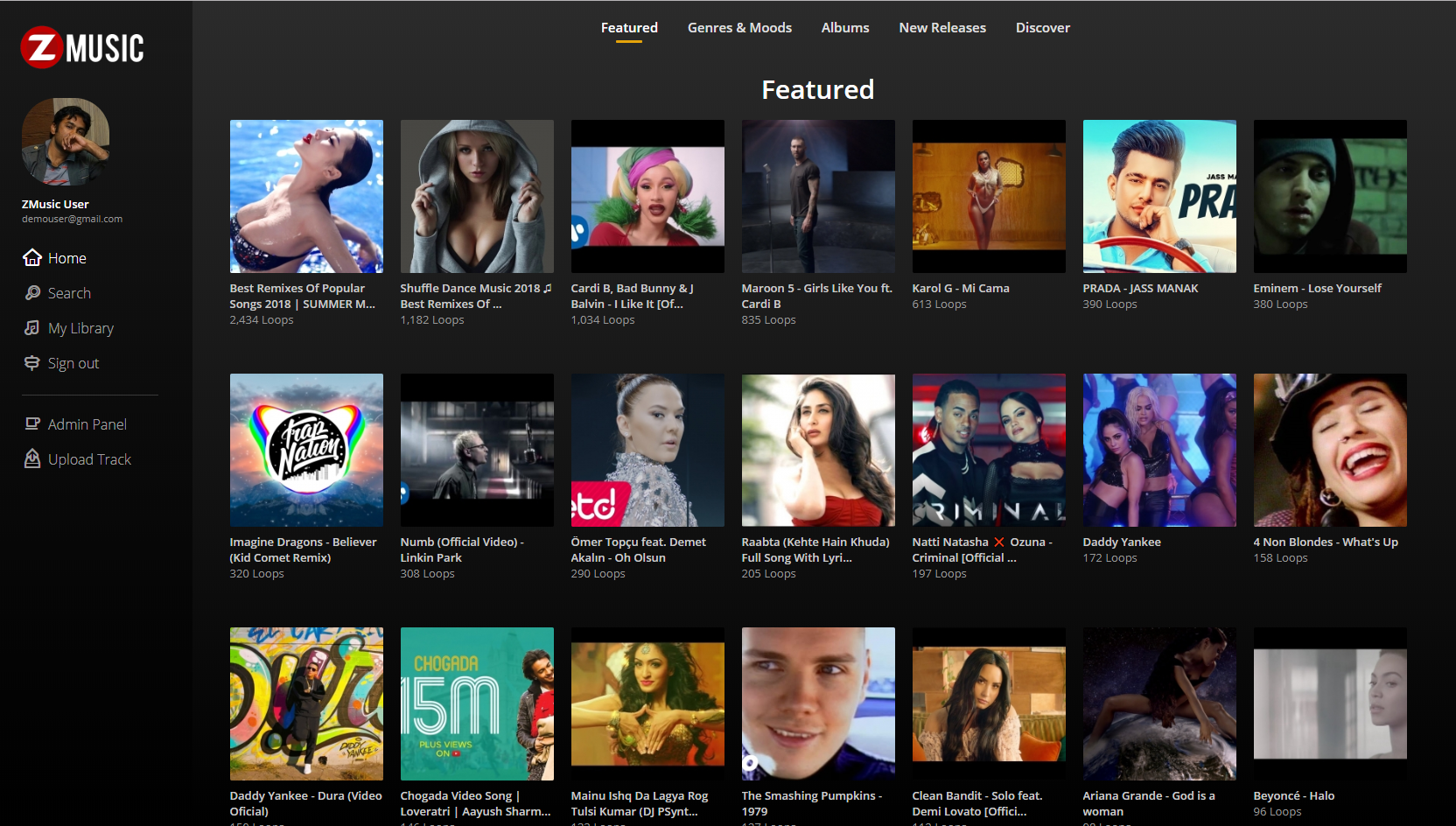Click 4 Non Blondes - What's Up title

pos(1326,542)
